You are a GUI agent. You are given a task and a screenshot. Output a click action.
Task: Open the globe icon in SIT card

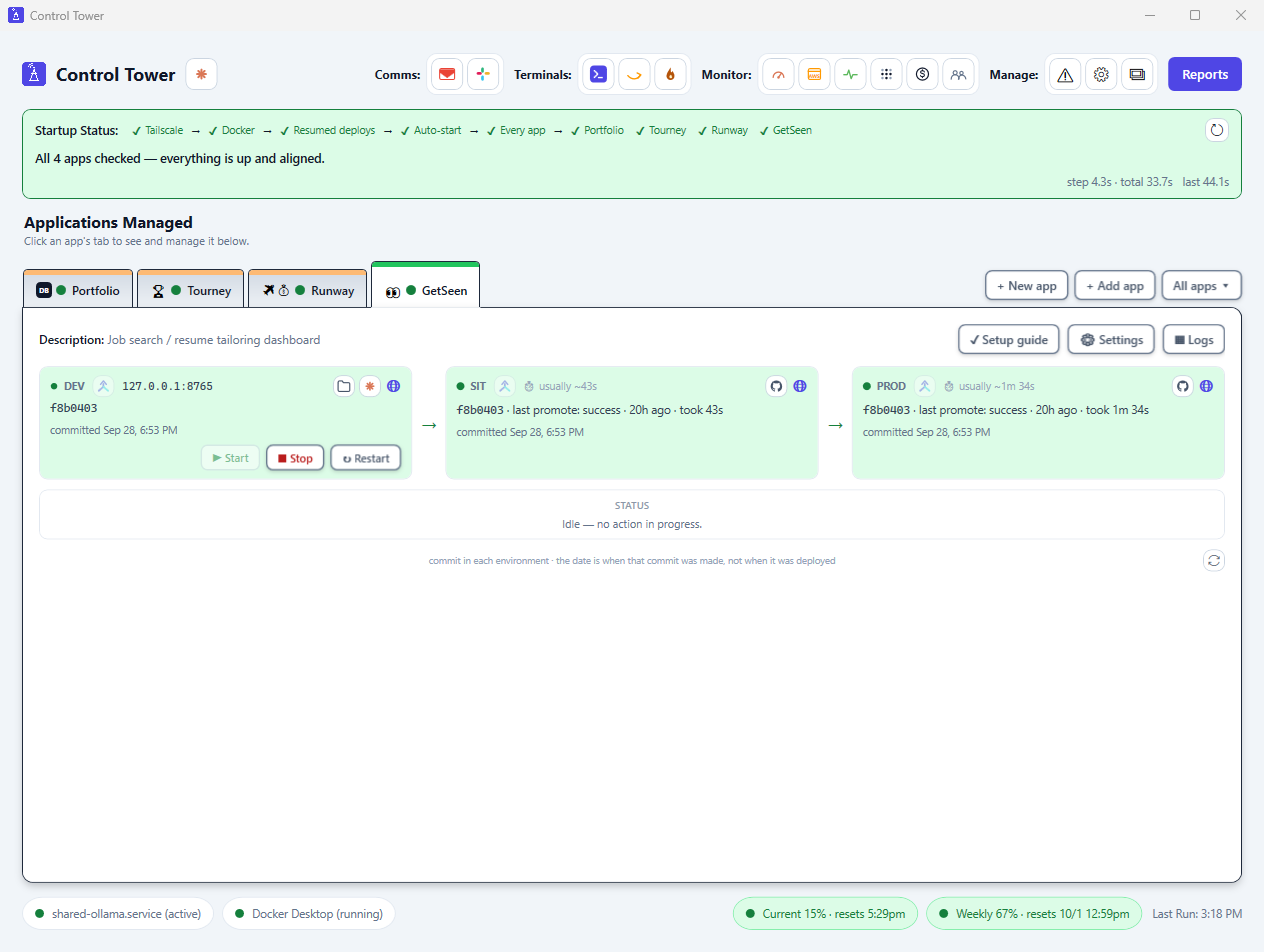click(800, 386)
